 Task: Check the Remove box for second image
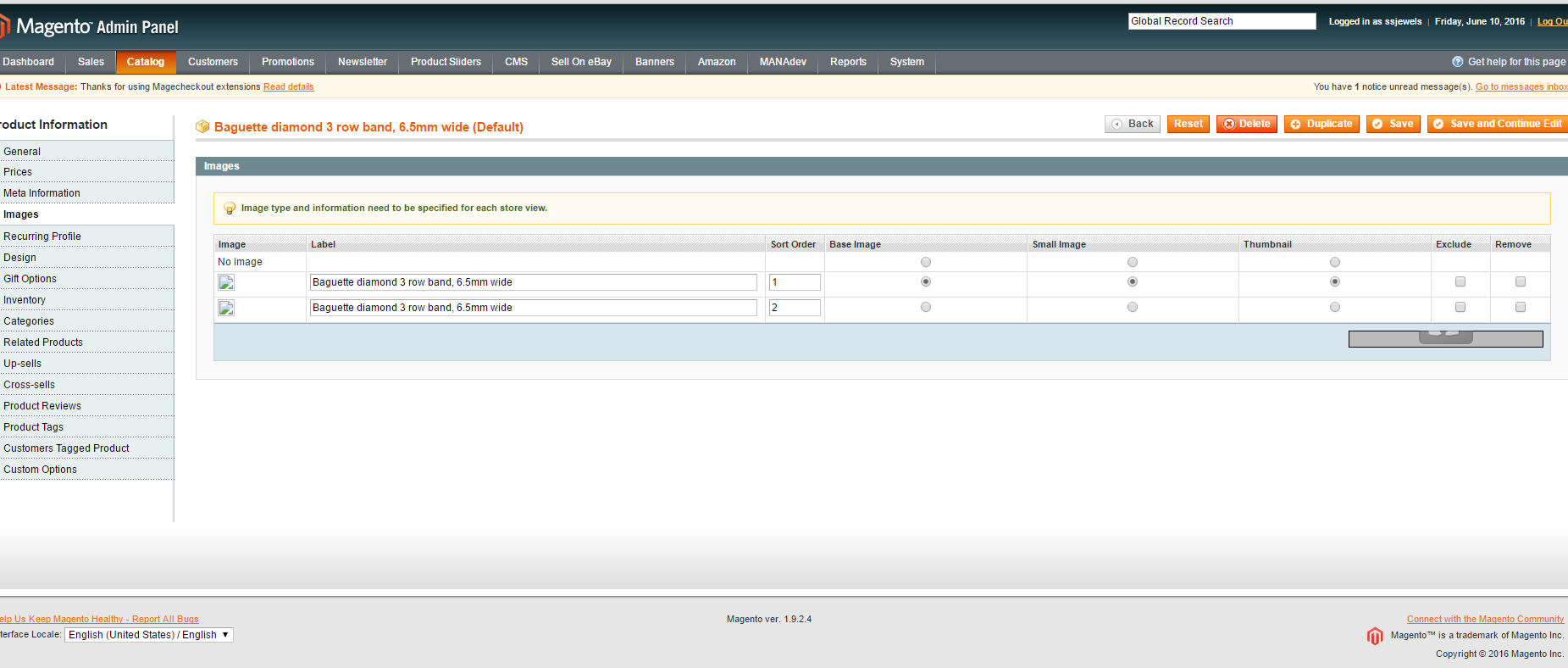pos(1520,307)
